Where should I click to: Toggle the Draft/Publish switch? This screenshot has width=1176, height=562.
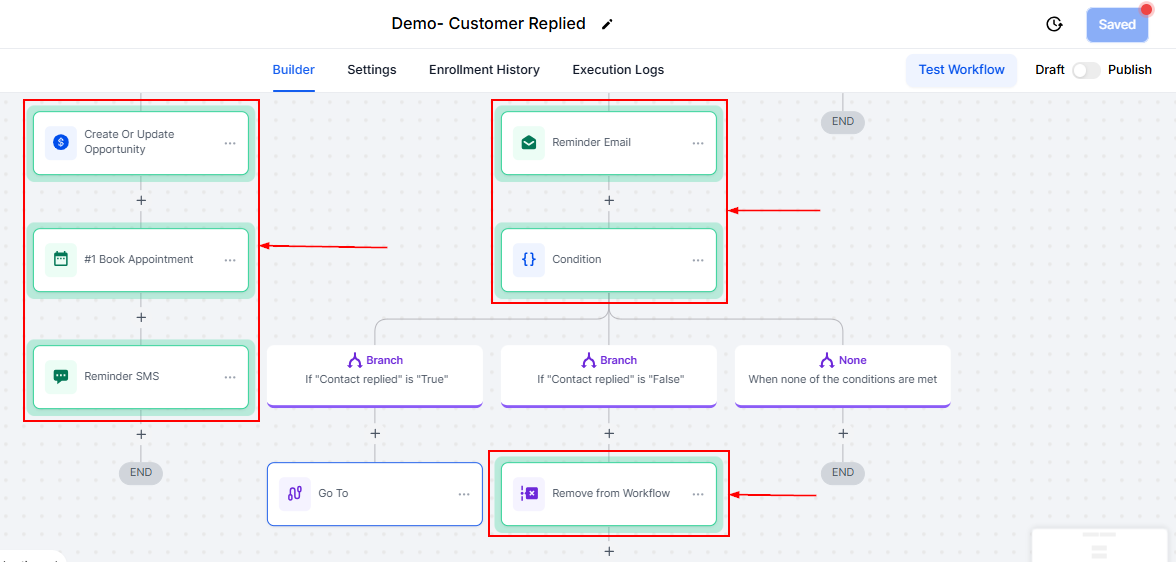click(x=1086, y=70)
